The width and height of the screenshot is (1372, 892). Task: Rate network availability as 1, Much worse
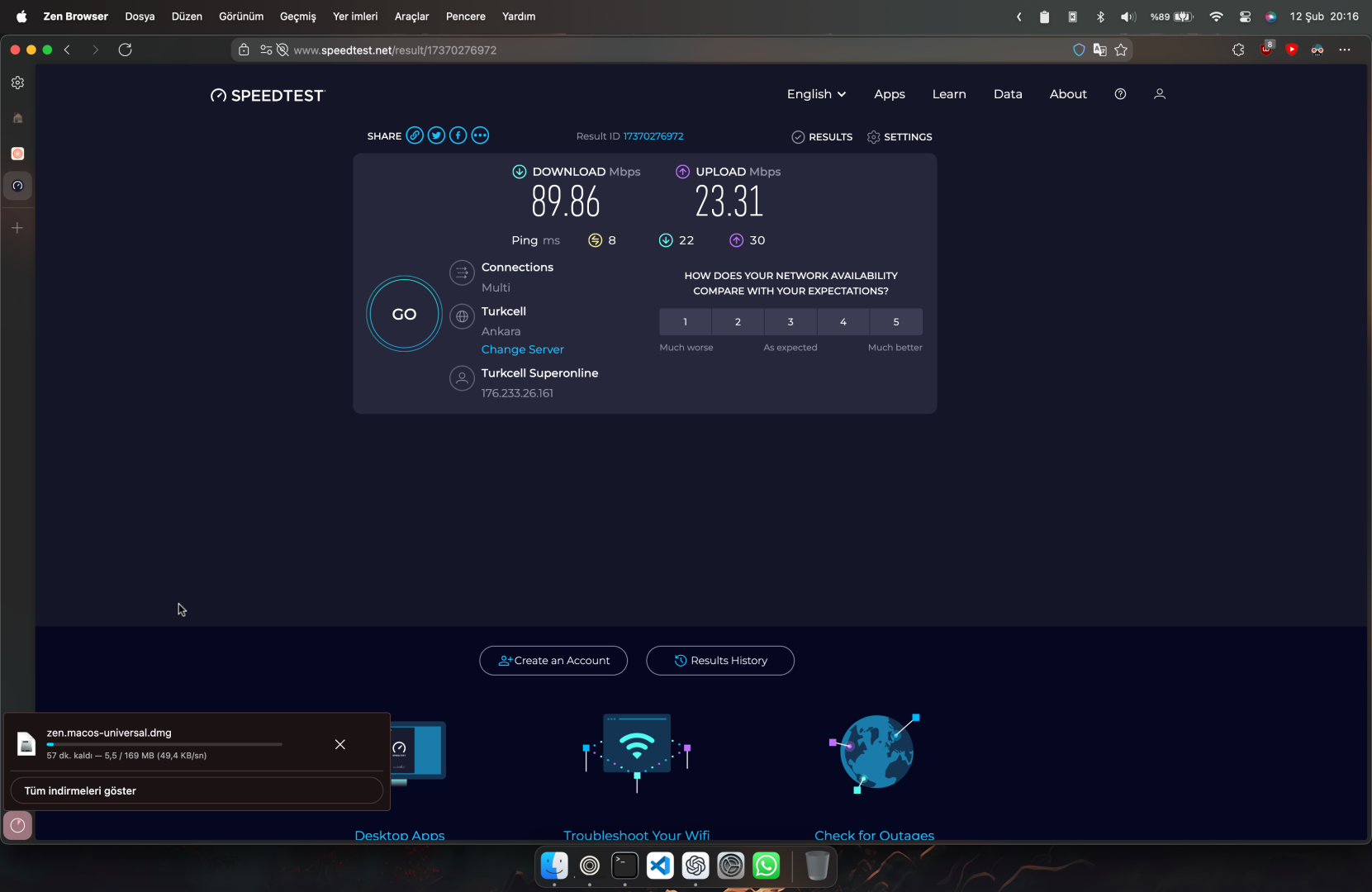coord(685,322)
